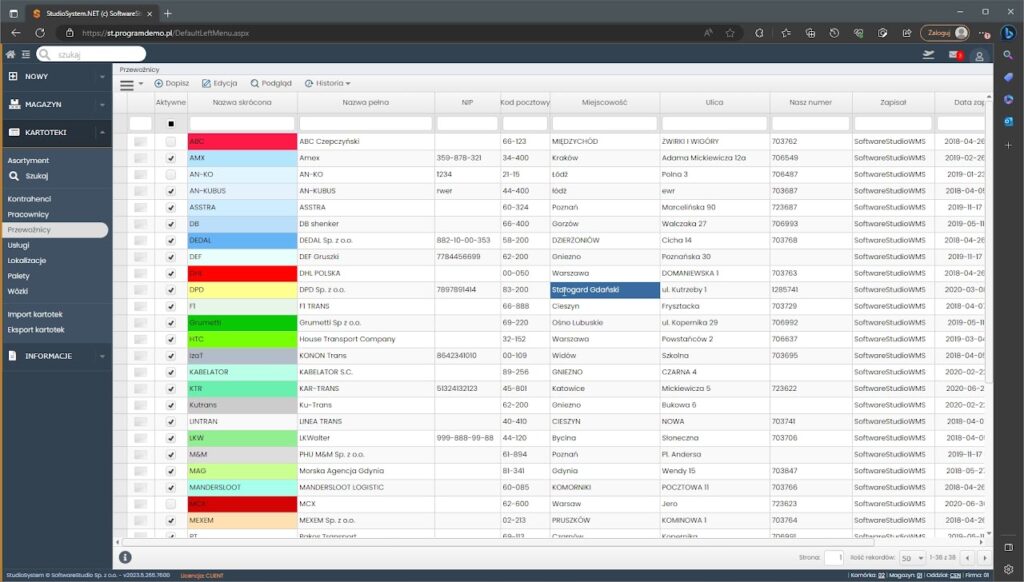The image size is (1024, 582).
Task: Toggle Aktywne checkbox for ABC row
Action: pyautogui.click(x=170, y=142)
